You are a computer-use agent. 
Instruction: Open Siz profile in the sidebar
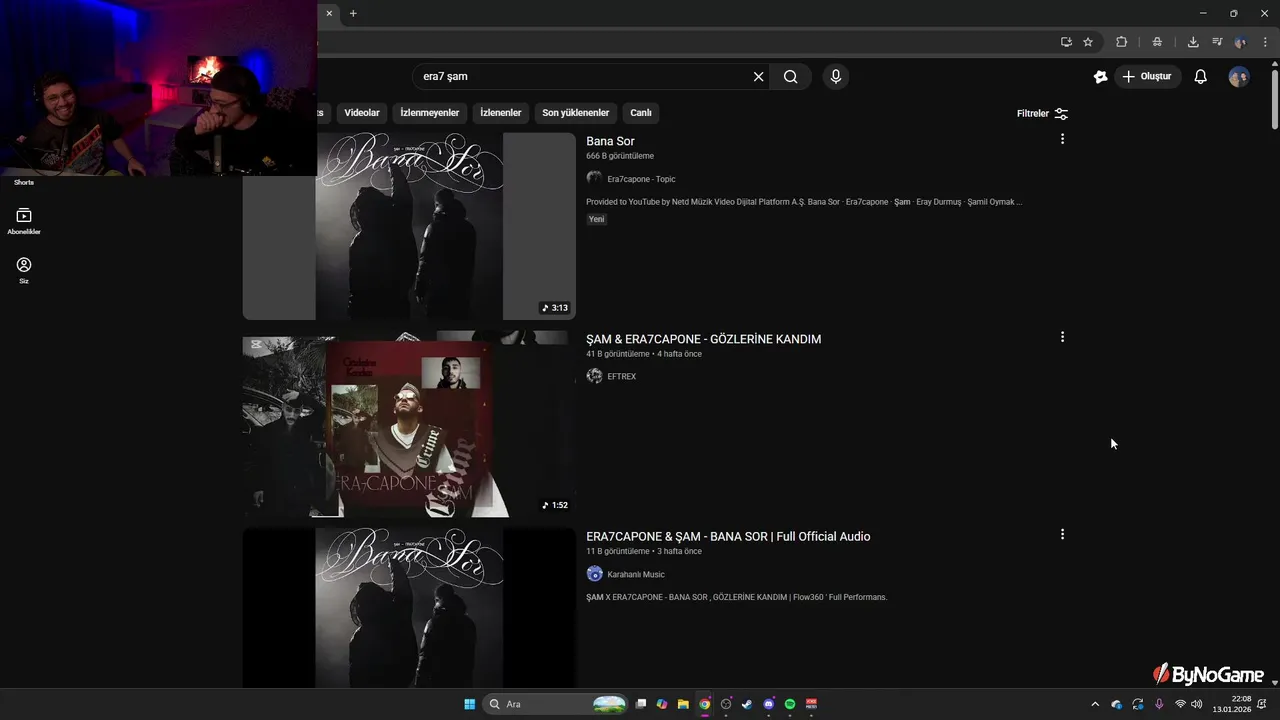pyautogui.click(x=24, y=271)
